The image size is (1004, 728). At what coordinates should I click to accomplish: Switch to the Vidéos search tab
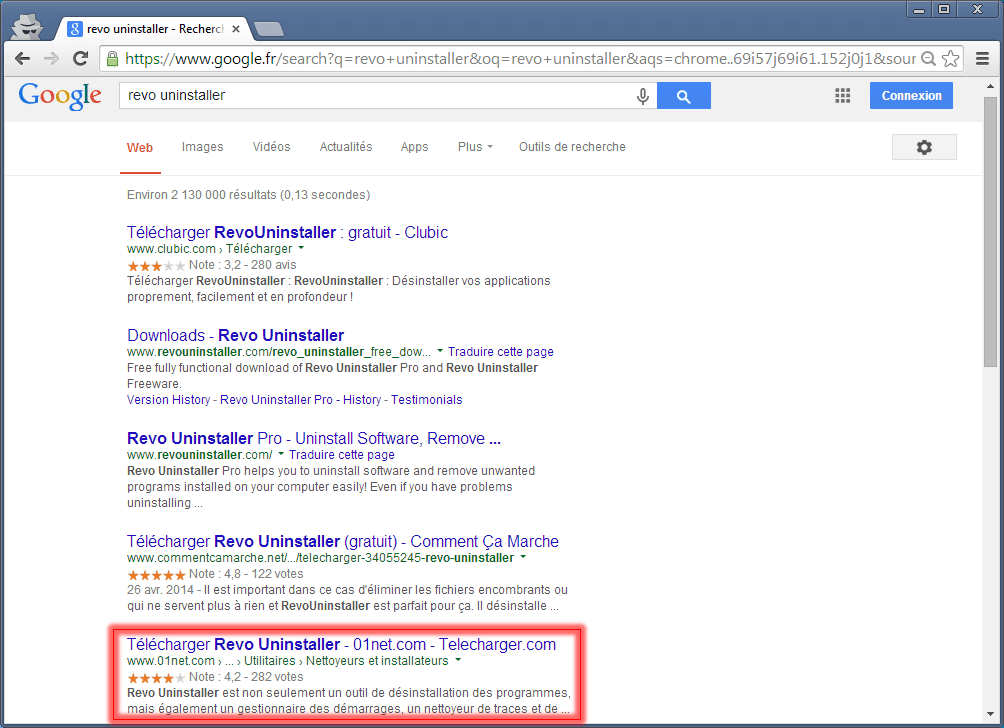tap(271, 147)
